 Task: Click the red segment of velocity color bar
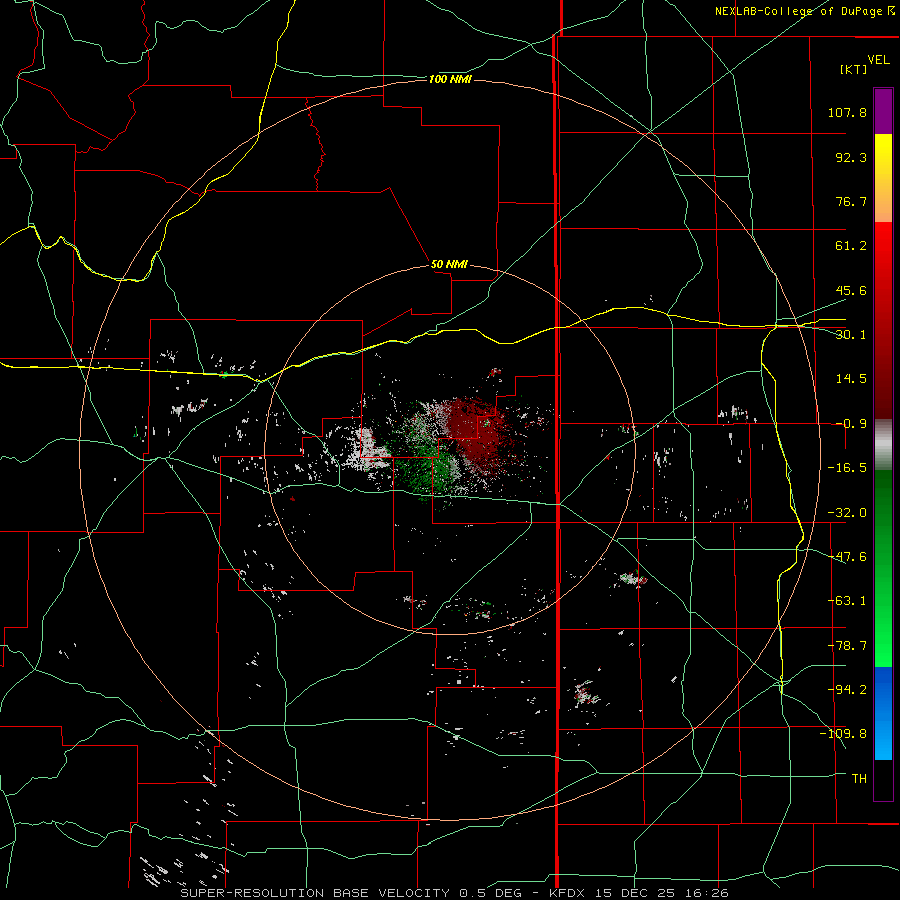click(x=883, y=321)
